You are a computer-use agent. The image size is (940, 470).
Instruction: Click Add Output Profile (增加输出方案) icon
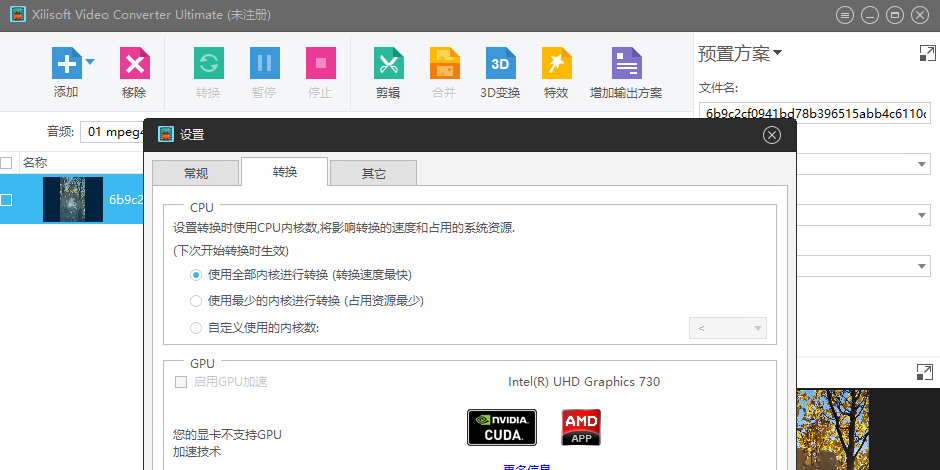click(x=626, y=65)
